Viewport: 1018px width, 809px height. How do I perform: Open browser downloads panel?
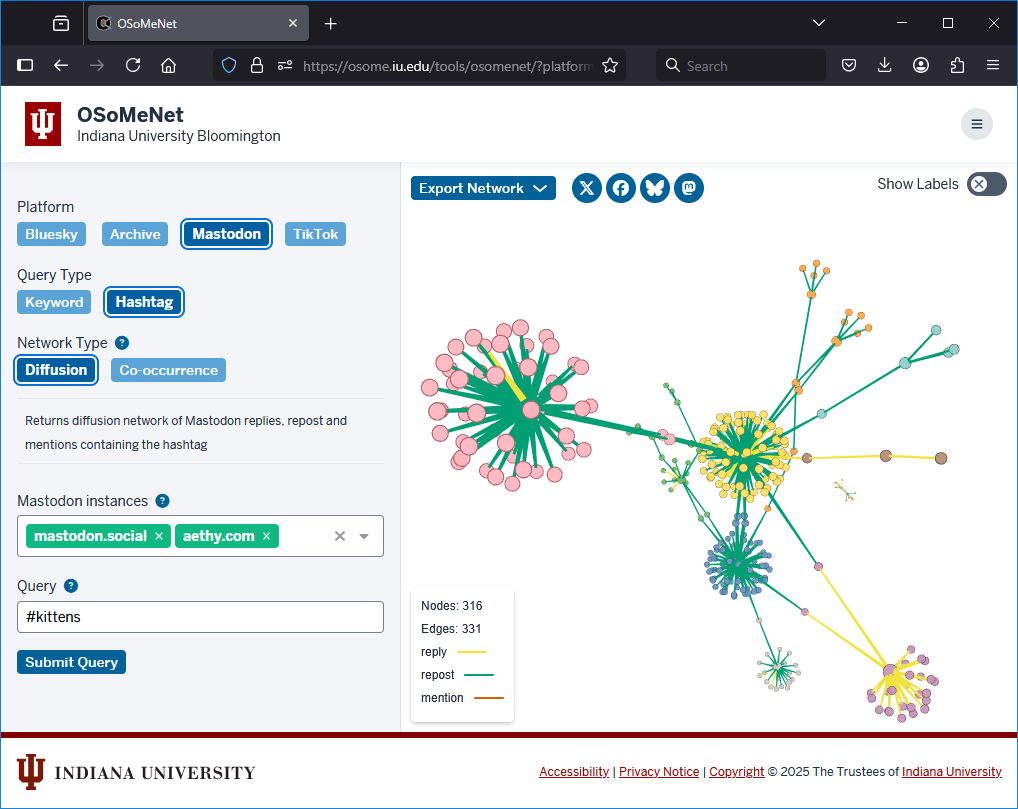coord(884,65)
